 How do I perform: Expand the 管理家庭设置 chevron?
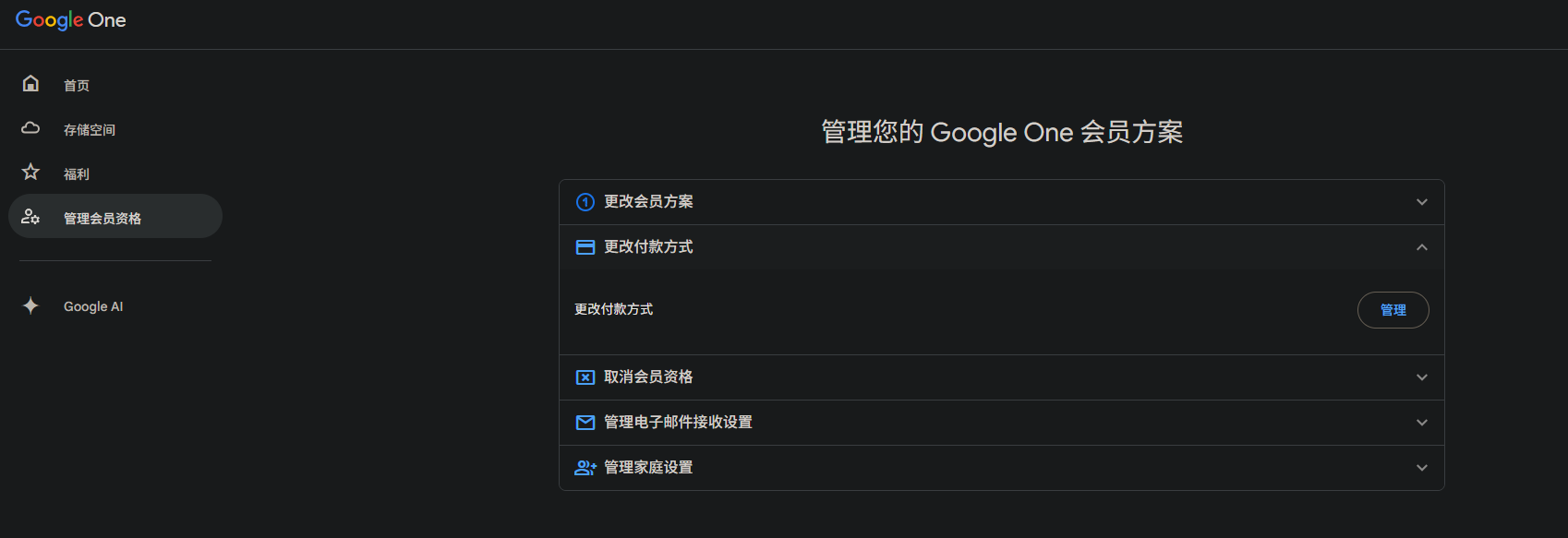tap(1422, 468)
